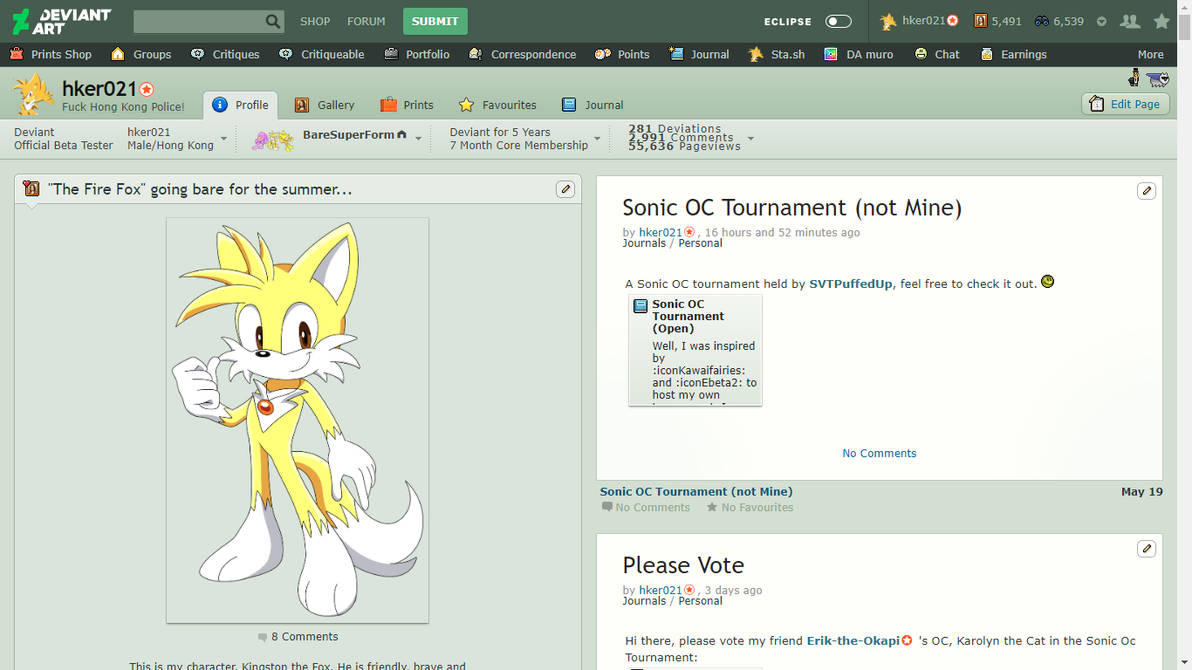
Task: Click the friends silhouettes icon in header
Action: click(1130, 21)
